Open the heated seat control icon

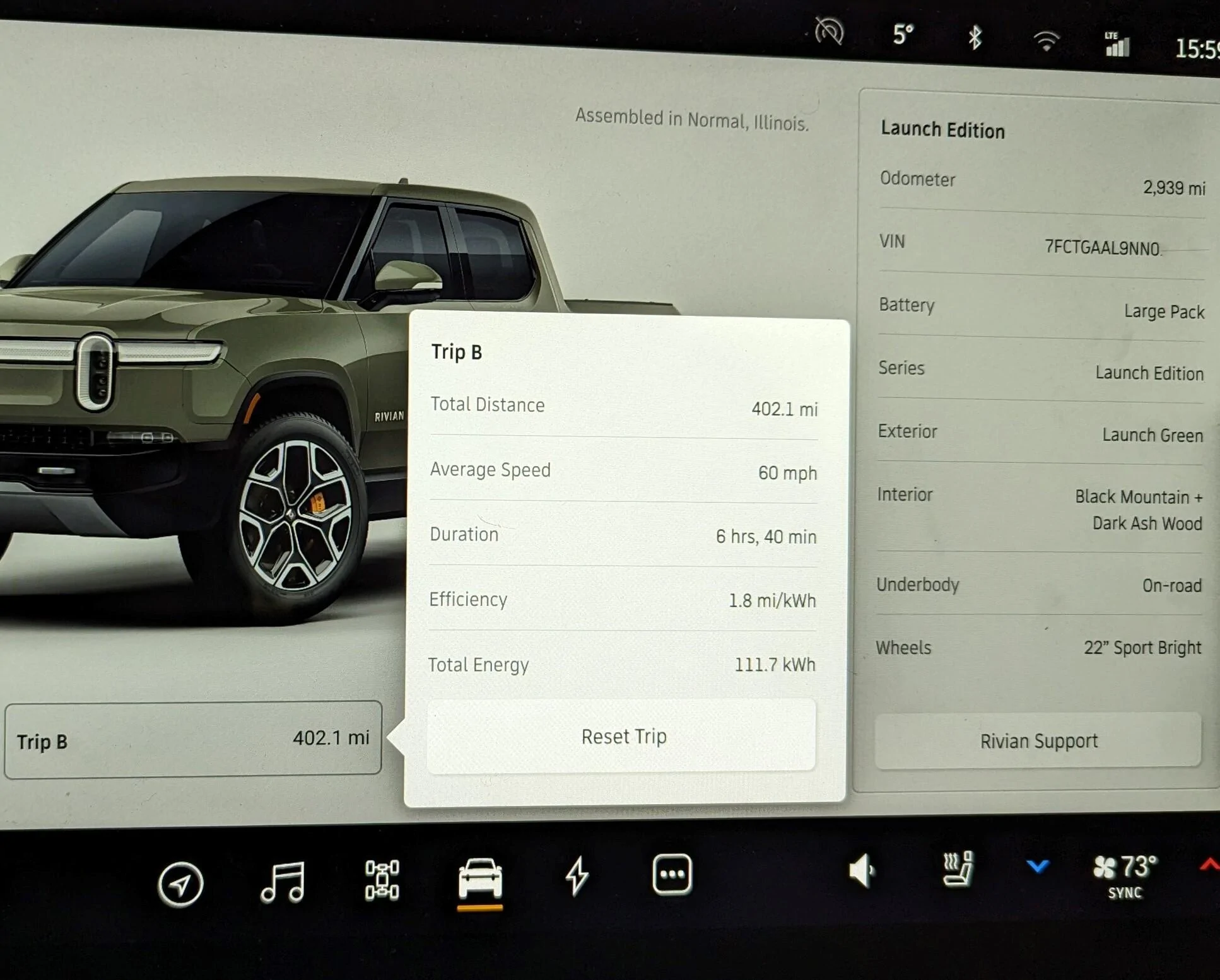tap(958, 868)
